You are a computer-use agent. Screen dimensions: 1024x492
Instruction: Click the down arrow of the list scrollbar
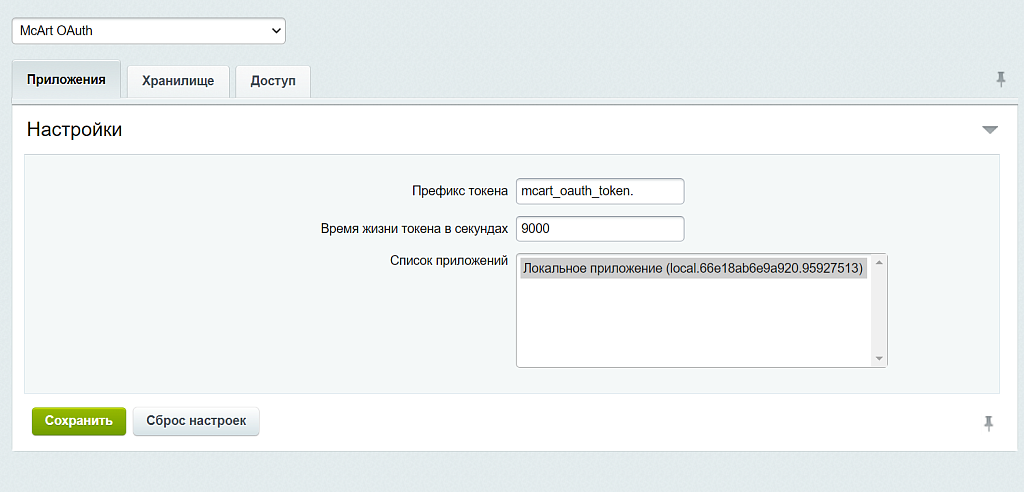point(879,359)
